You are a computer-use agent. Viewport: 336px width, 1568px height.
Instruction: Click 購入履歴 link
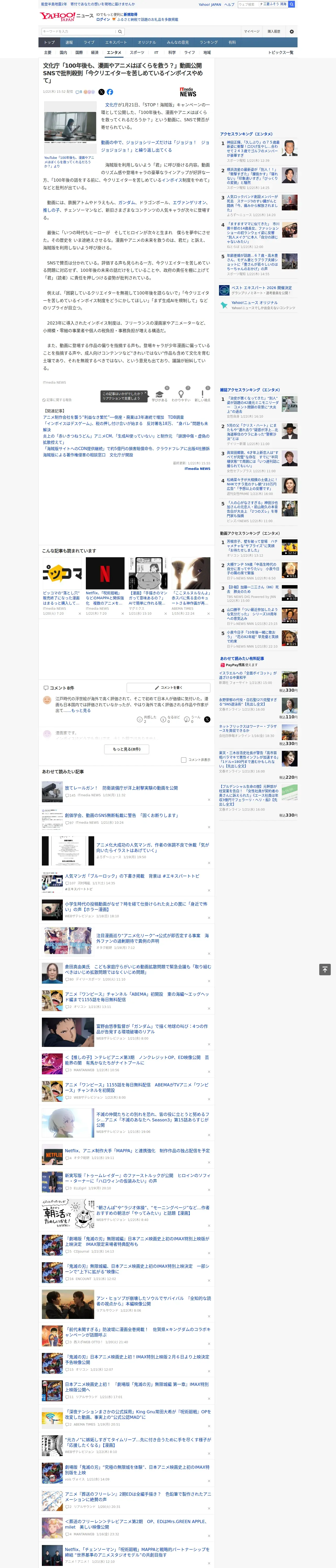(274, 32)
